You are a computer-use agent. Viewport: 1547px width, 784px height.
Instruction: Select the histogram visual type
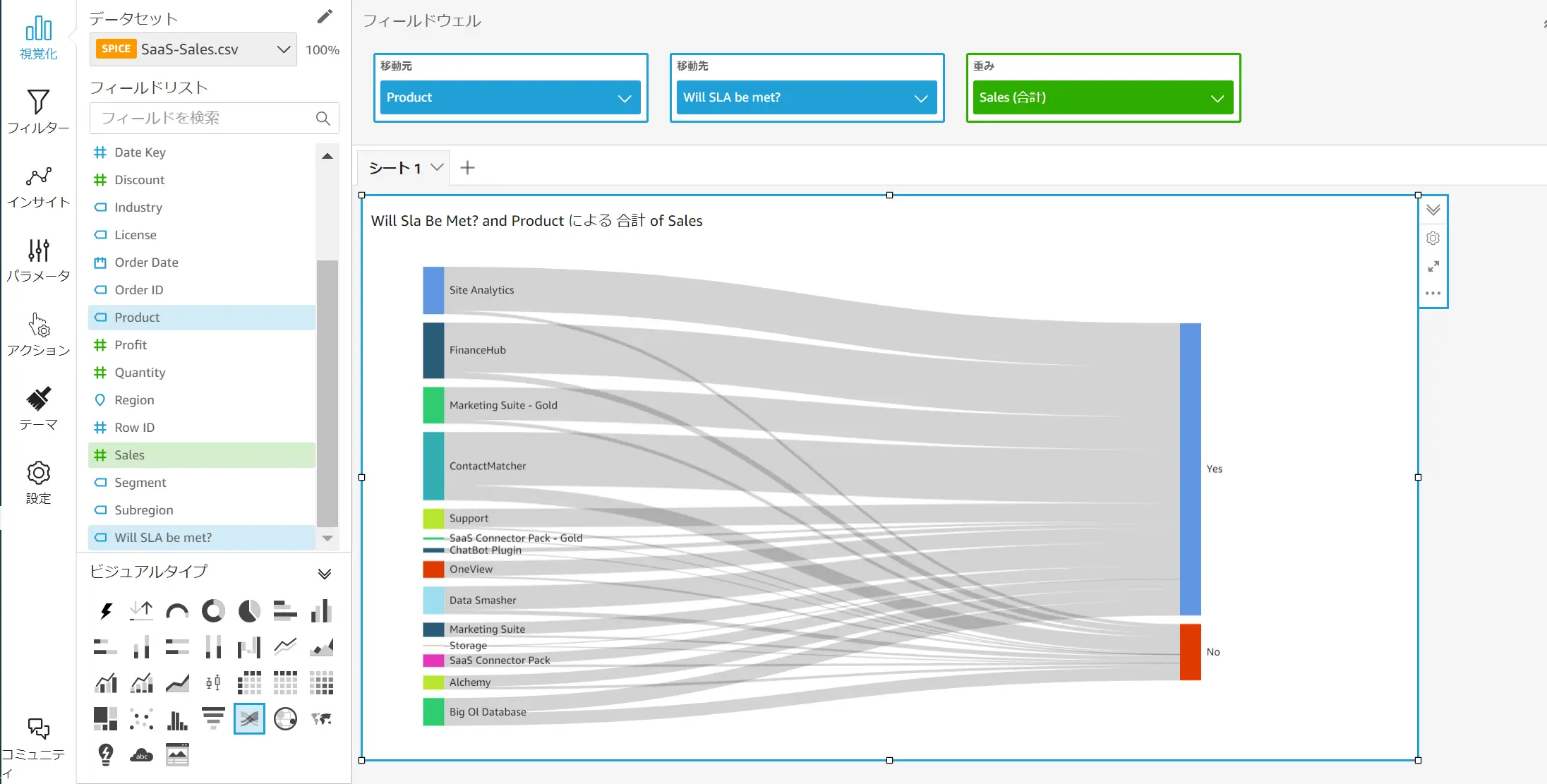[x=177, y=719]
